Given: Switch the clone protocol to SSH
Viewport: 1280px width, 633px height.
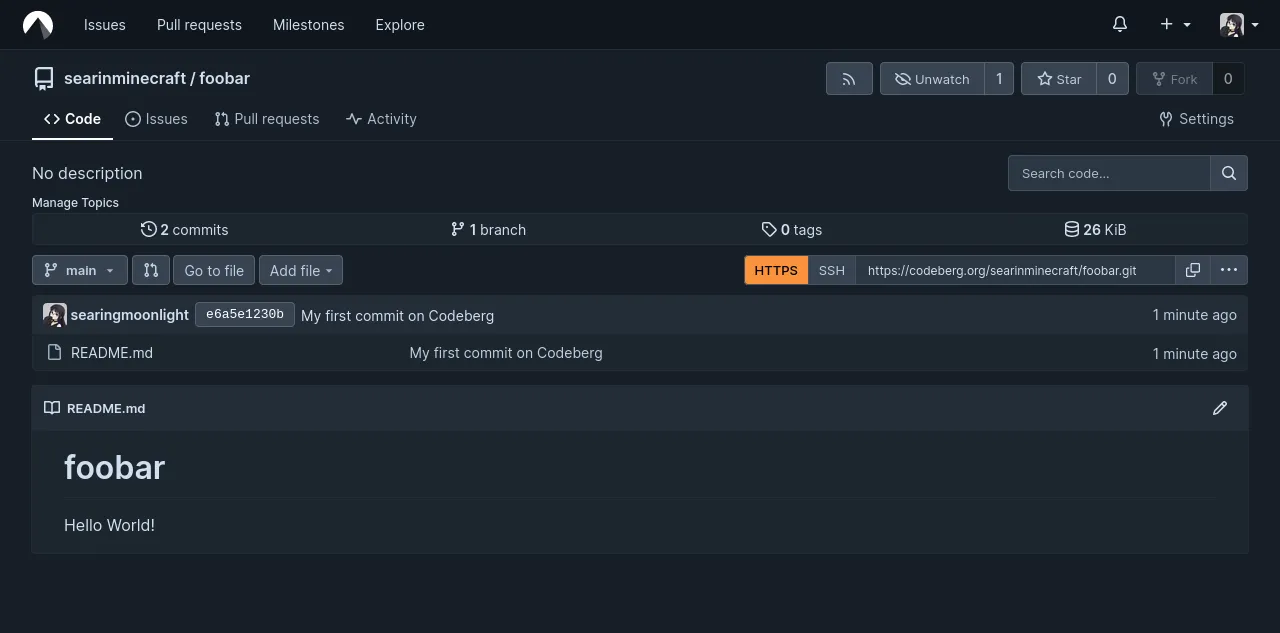Looking at the screenshot, I should (x=831, y=270).
